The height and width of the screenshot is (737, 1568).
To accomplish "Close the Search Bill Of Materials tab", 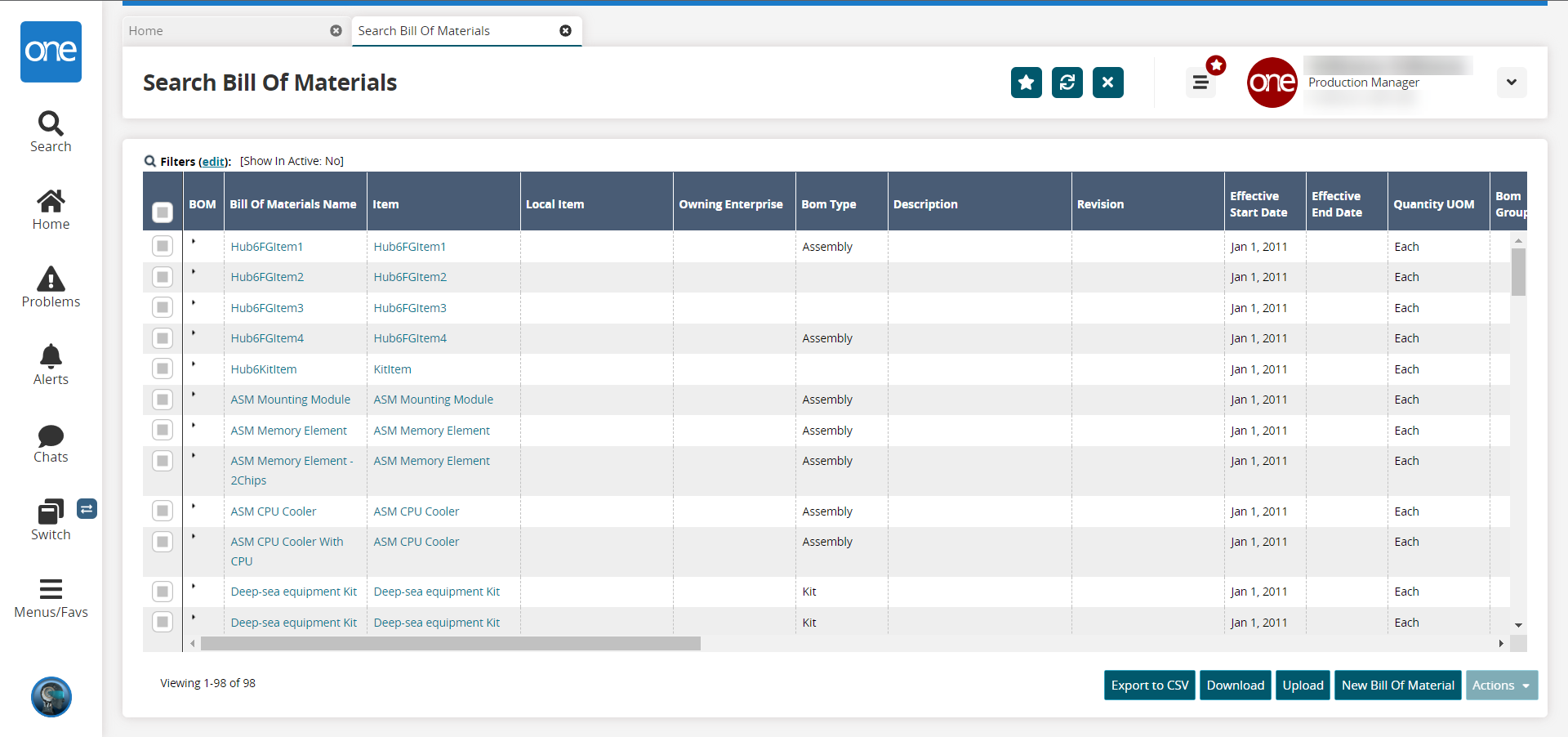I will point(565,31).
